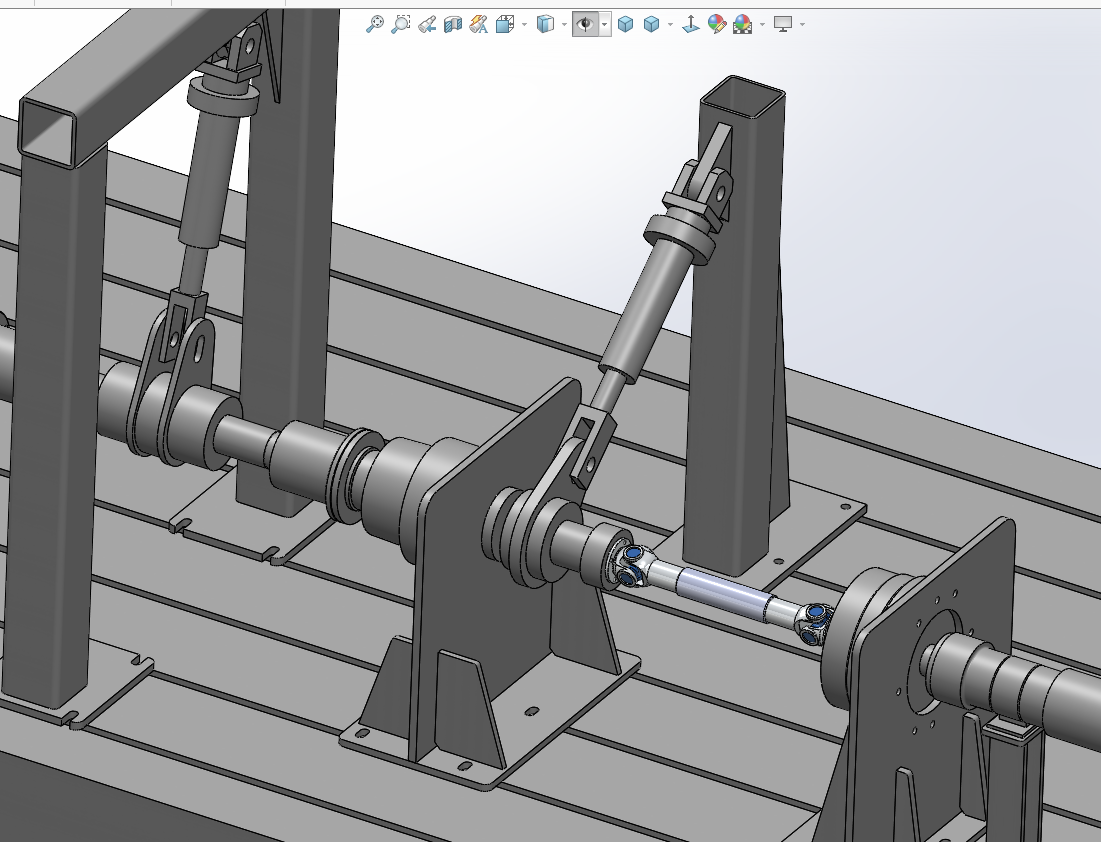Expand the Apply Scene dropdown arrow

click(763, 25)
